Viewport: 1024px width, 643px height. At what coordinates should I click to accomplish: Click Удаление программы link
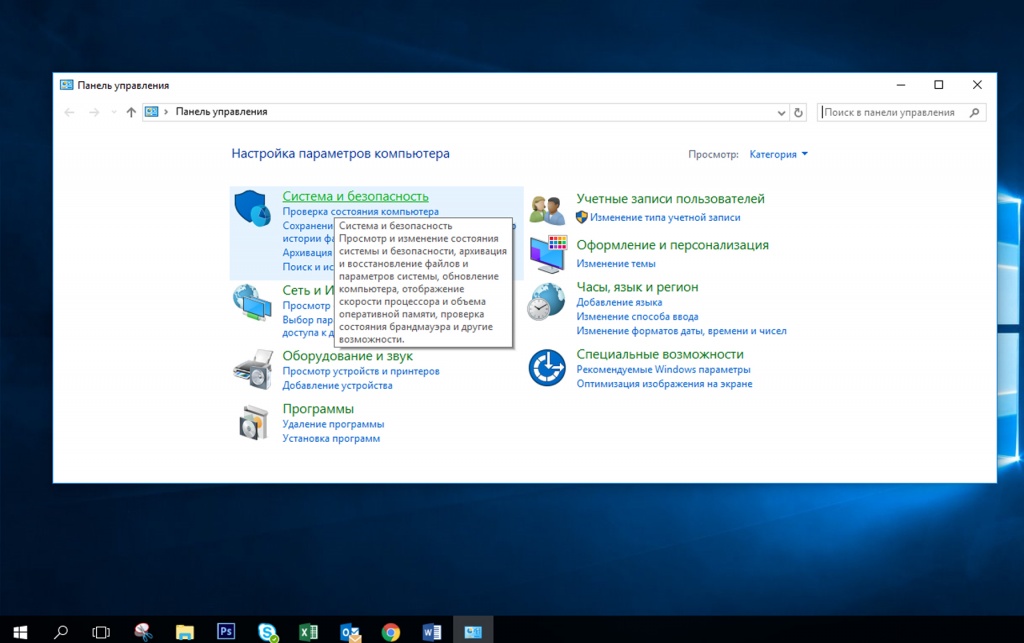point(333,424)
